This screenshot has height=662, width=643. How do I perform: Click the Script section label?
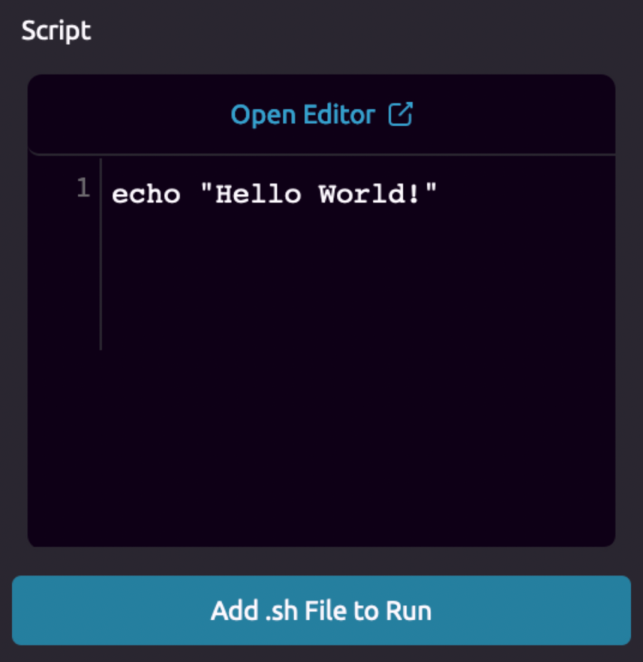click(56, 30)
